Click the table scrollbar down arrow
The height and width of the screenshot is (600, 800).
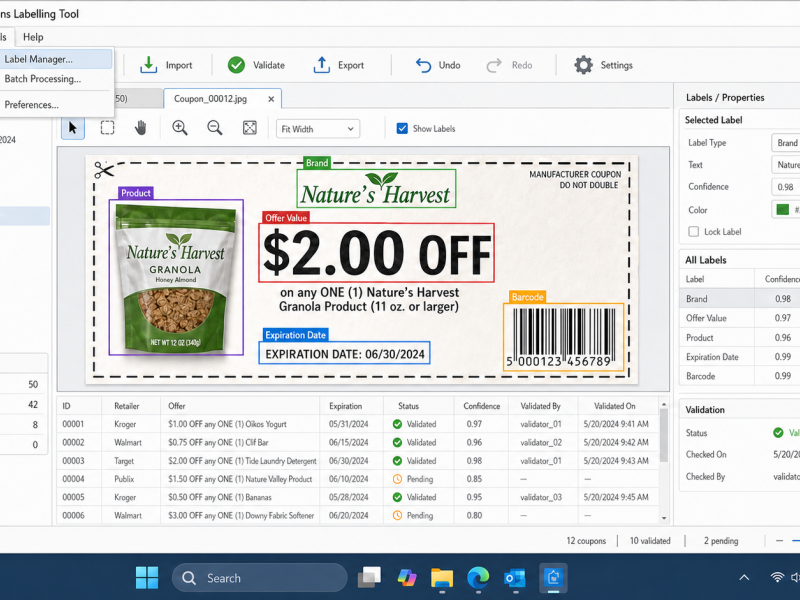click(664, 518)
